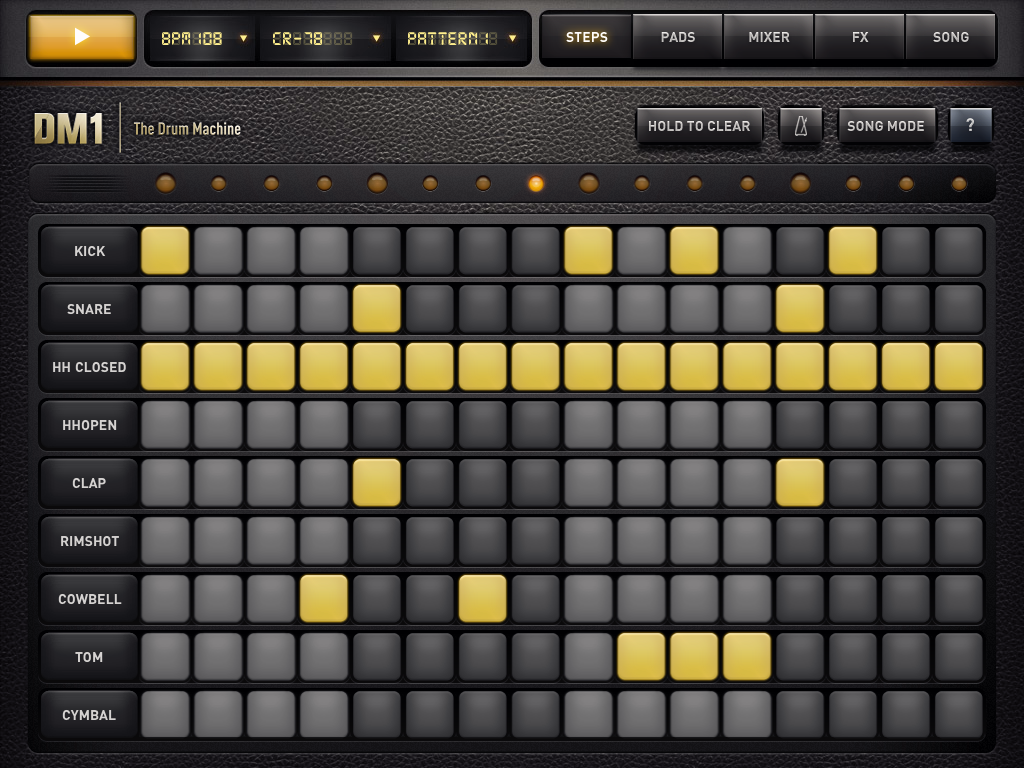Click the first step indicator light
Image resolution: width=1024 pixels, height=768 pixels.
tap(166, 184)
